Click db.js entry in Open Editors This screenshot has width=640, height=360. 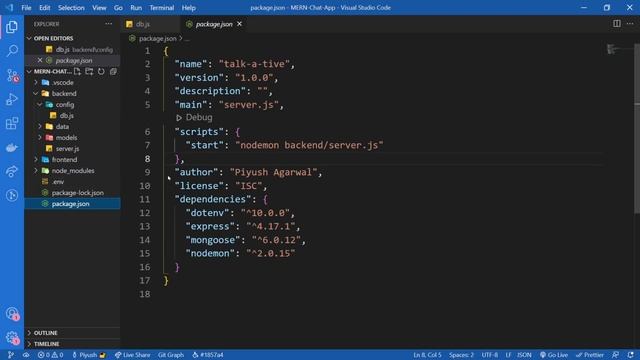72,49
